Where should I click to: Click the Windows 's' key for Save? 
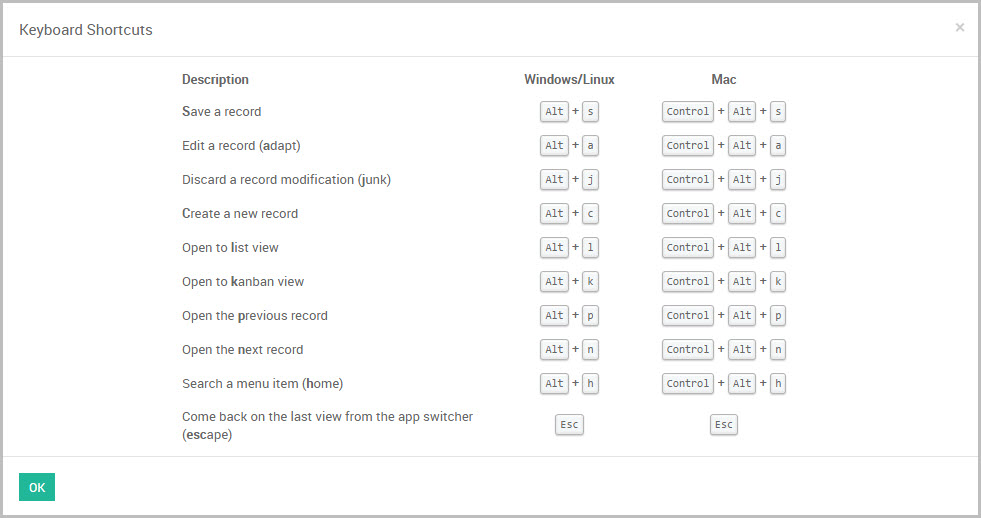pyautogui.click(x=590, y=111)
